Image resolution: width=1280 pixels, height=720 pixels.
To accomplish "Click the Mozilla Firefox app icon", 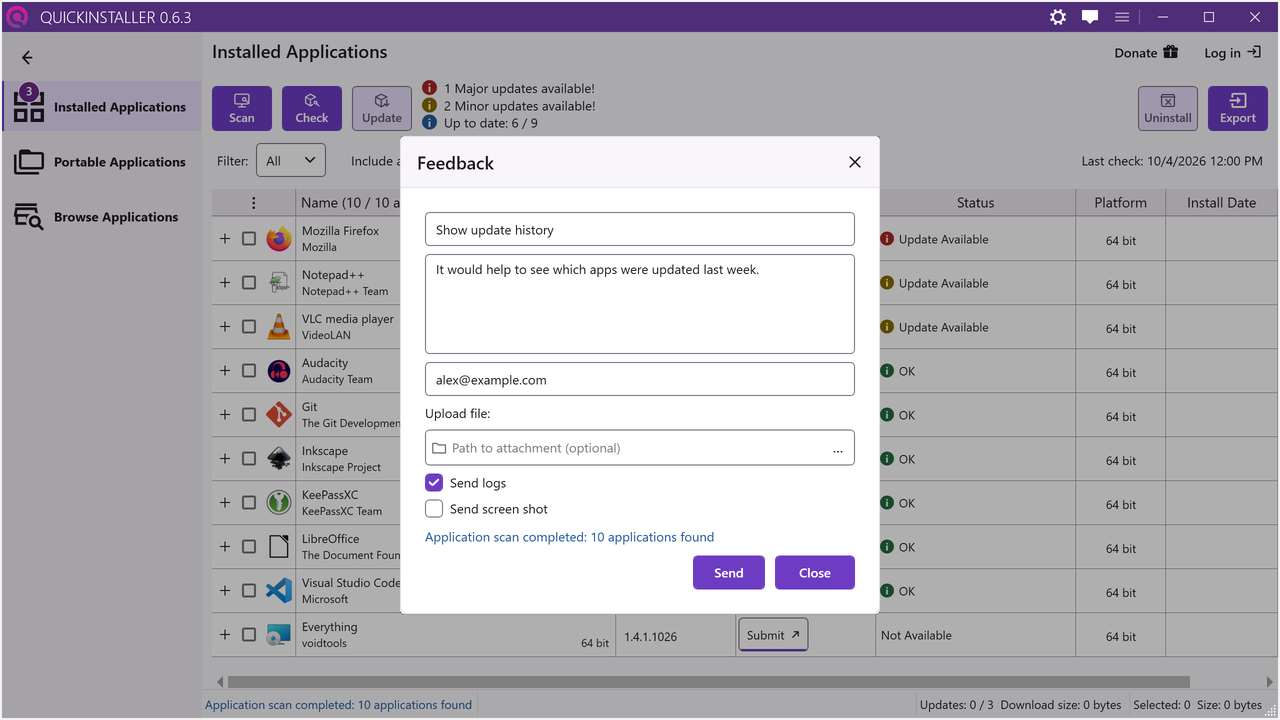I will pos(279,239).
